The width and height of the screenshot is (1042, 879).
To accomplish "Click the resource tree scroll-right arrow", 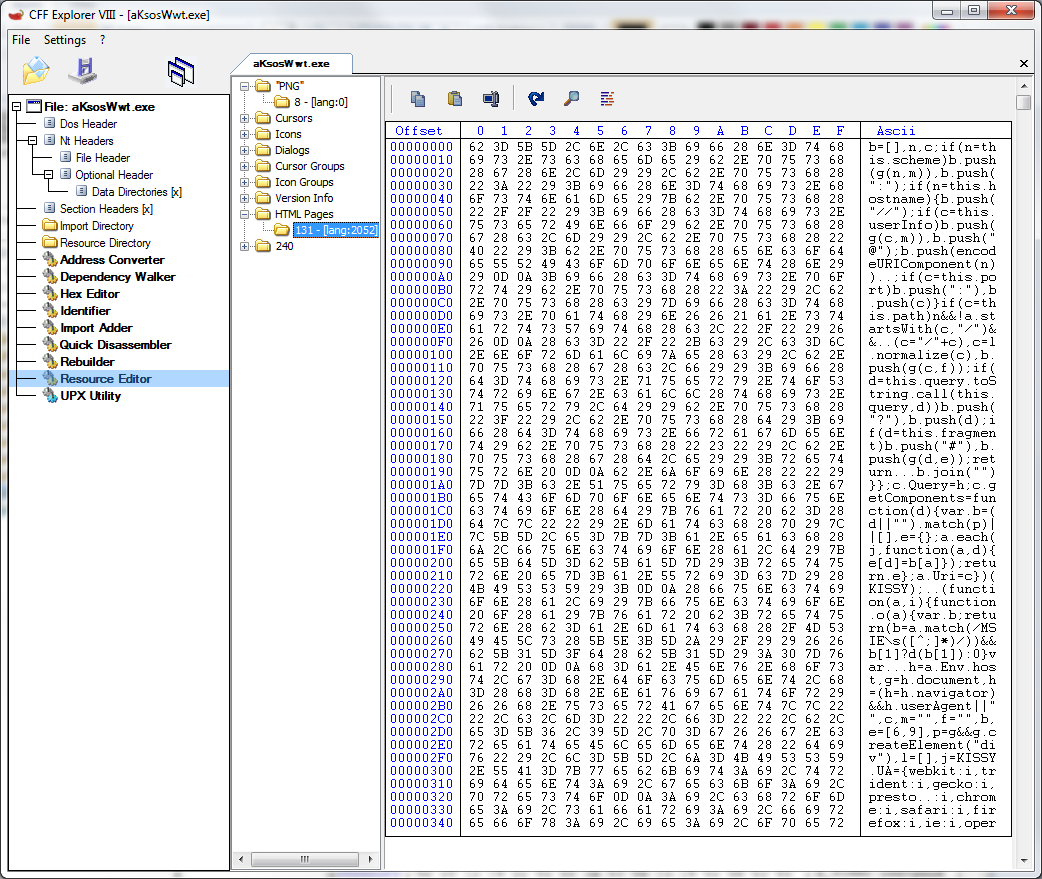I will pos(369,859).
